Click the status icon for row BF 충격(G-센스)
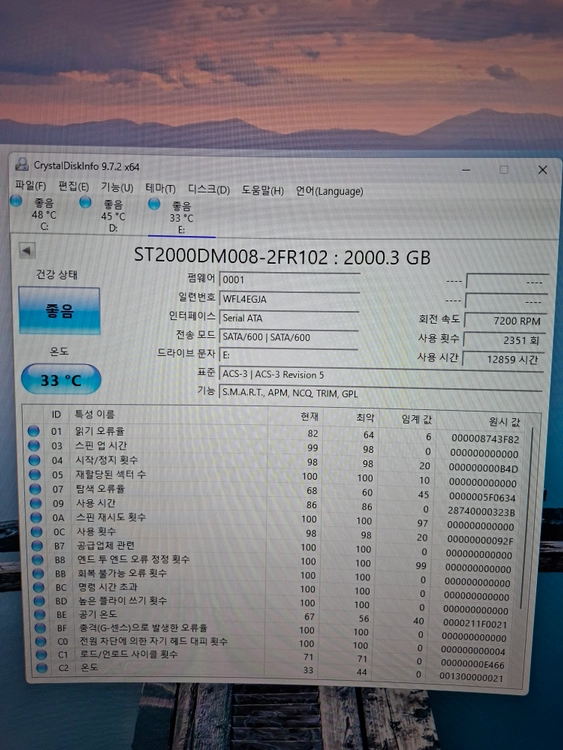Screen dimensions: 563x750 pos(40,628)
